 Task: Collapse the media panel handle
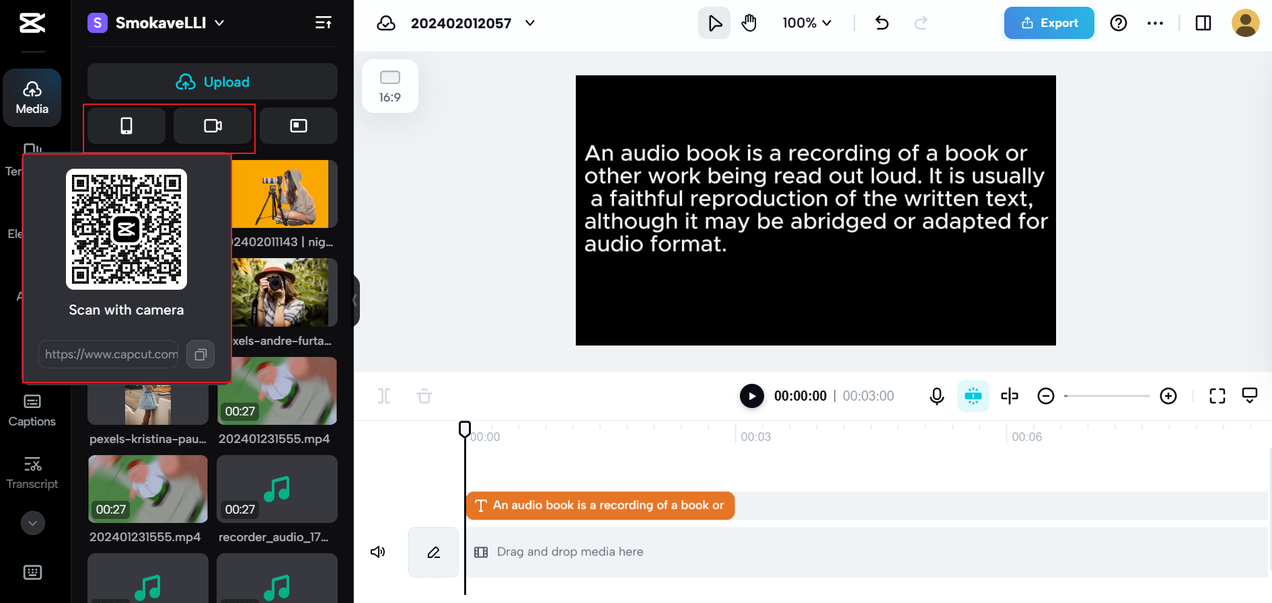[355, 301]
